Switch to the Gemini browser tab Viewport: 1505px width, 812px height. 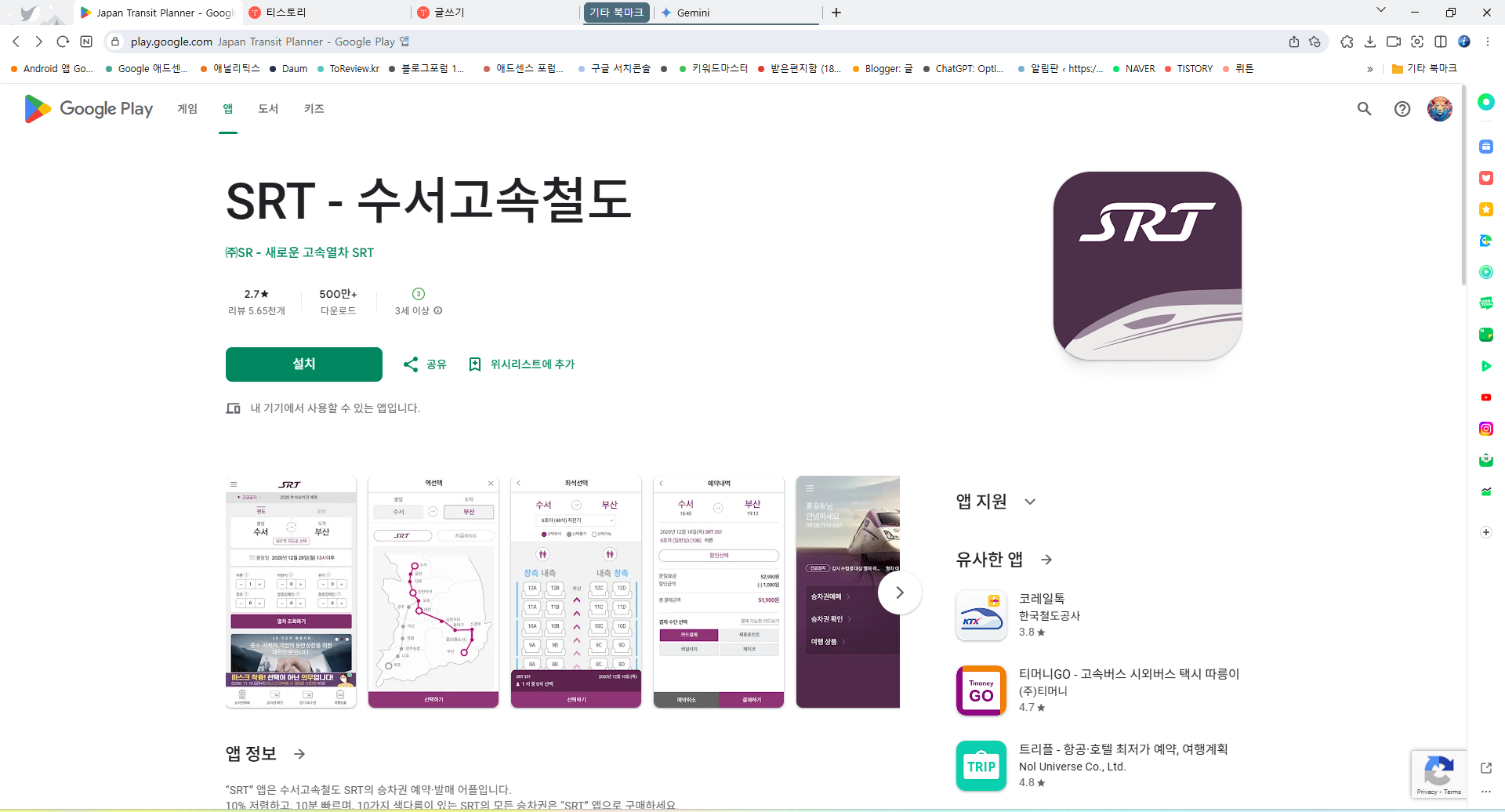coord(737,13)
